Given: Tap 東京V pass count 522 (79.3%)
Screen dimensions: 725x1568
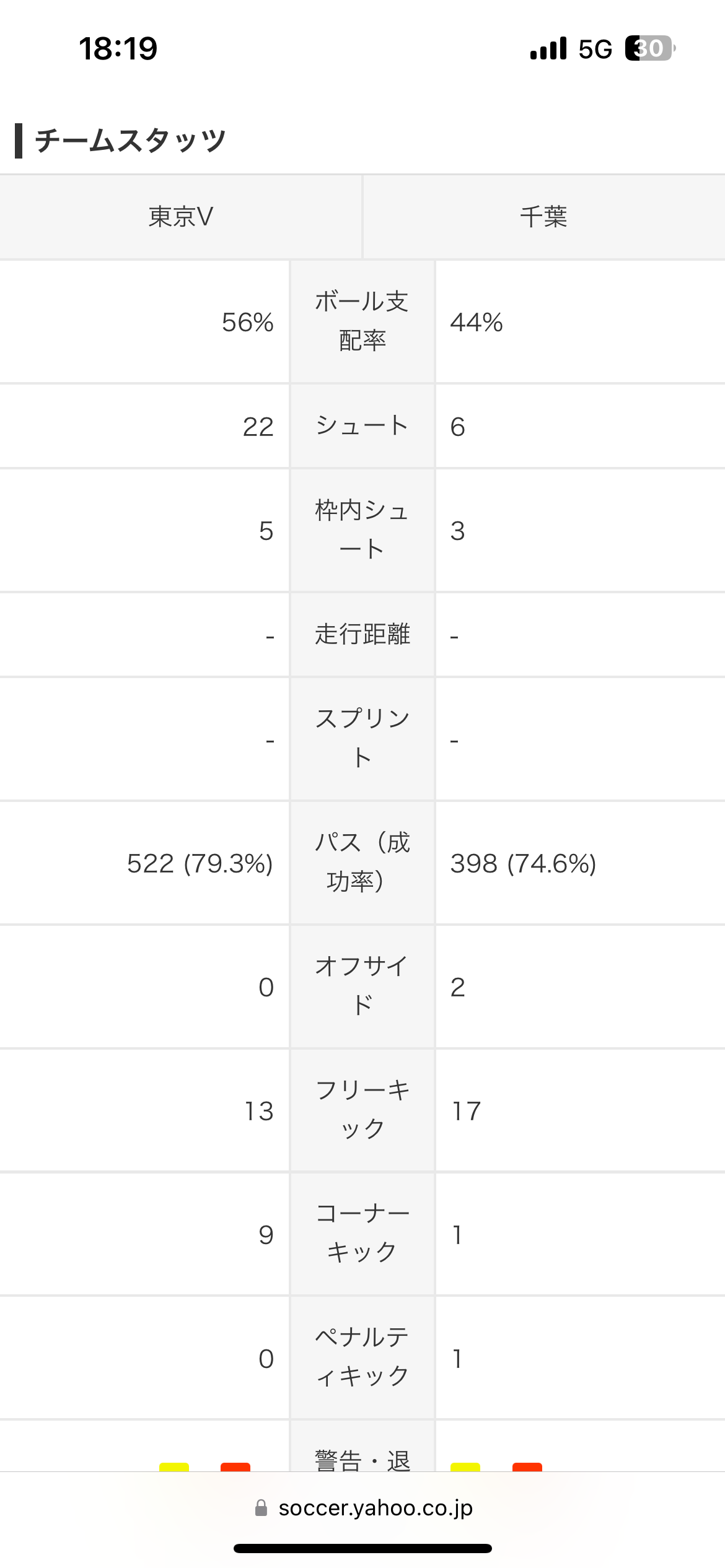Looking at the screenshot, I should tap(200, 863).
